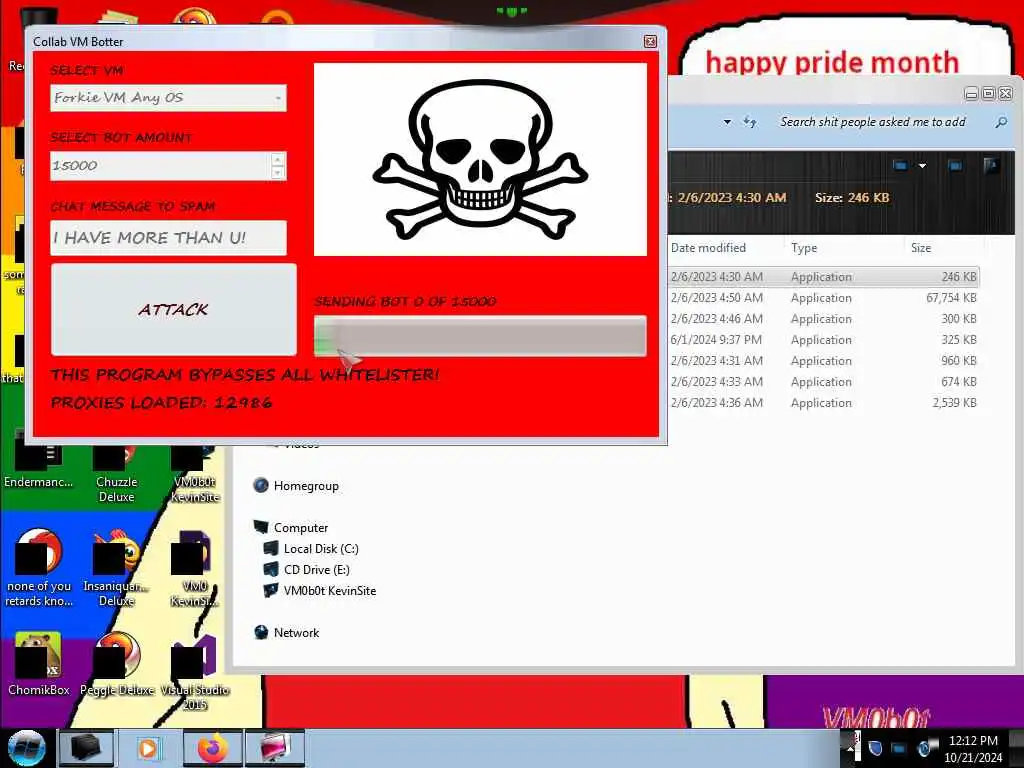Click Explorer change view icon
The width and height of the screenshot is (1024, 768).
[900, 166]
